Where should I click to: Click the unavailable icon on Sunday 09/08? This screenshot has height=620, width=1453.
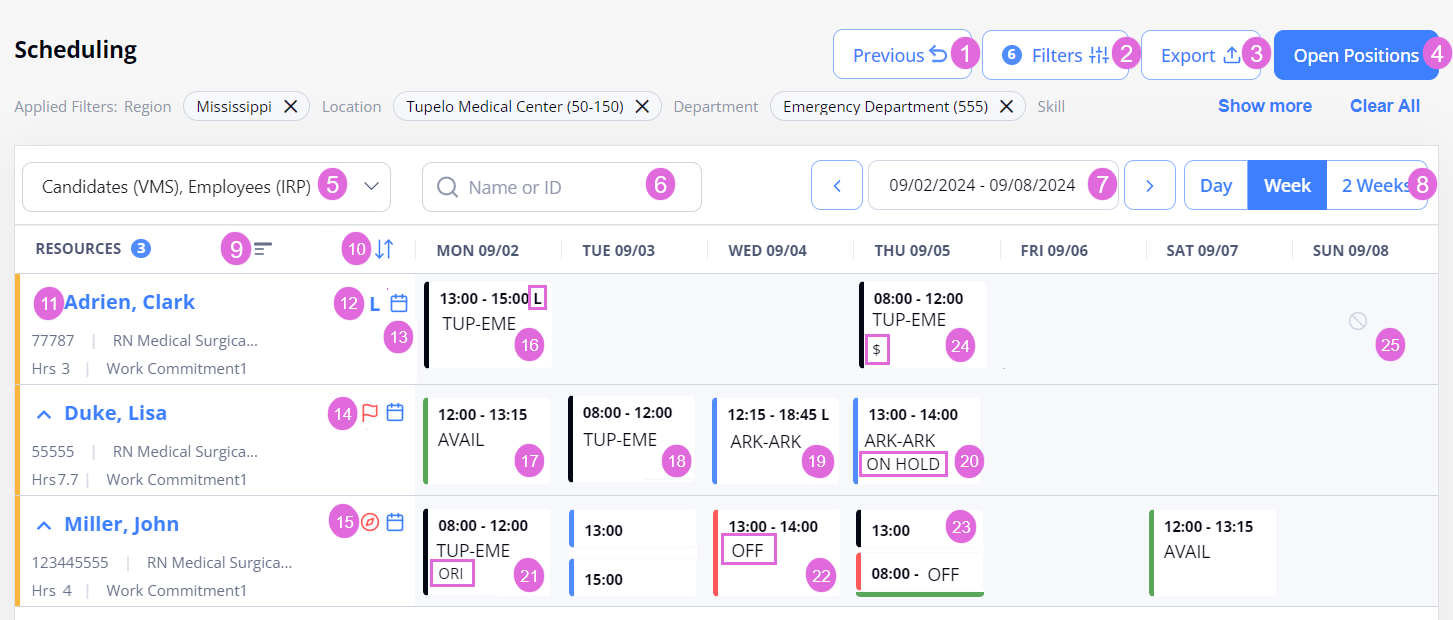[1357, 321]
